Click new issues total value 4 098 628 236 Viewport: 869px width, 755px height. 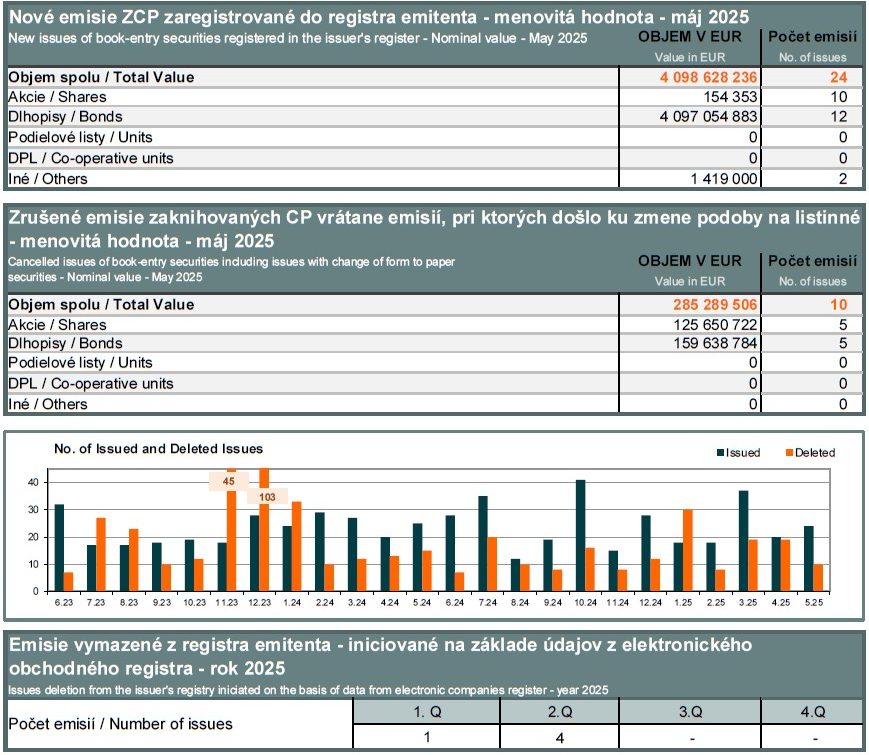click(708, 77)
